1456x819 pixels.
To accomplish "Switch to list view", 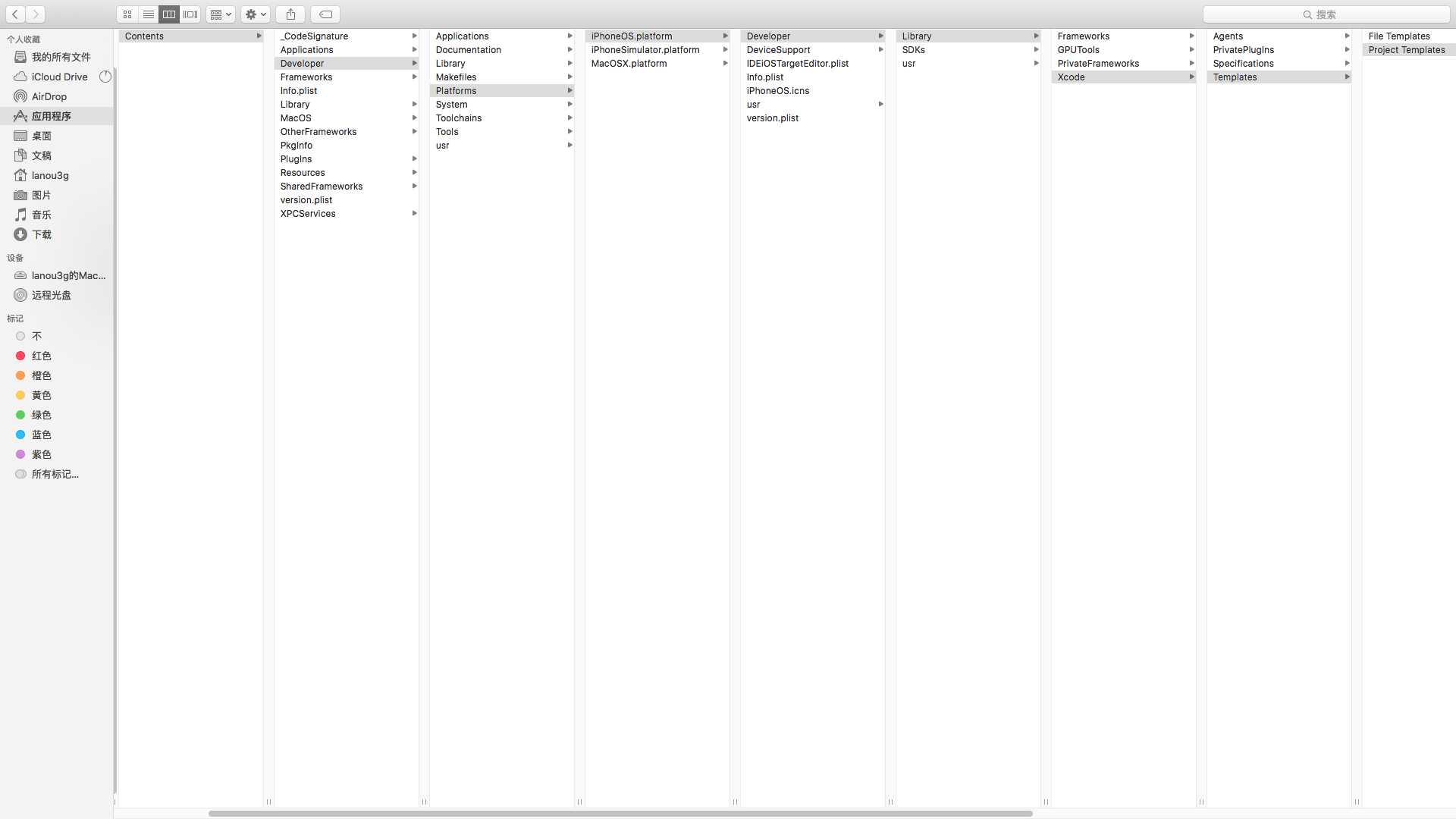I will [x=149, y=14].
